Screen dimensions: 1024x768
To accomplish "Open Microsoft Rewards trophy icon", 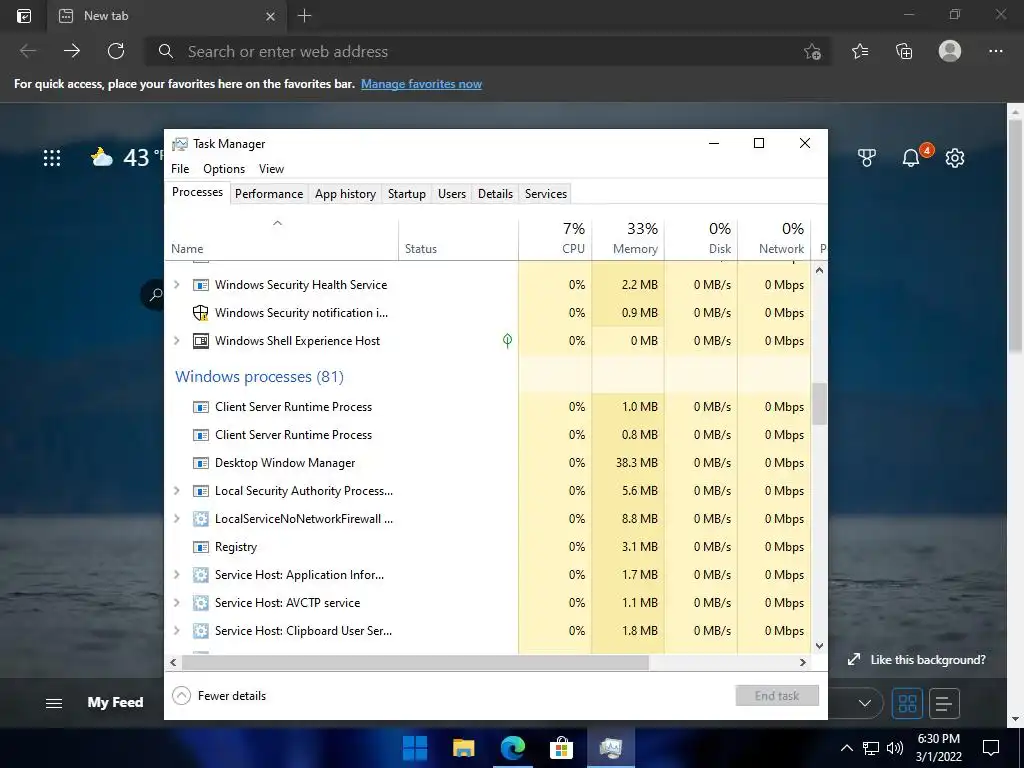I will [867, 157].
